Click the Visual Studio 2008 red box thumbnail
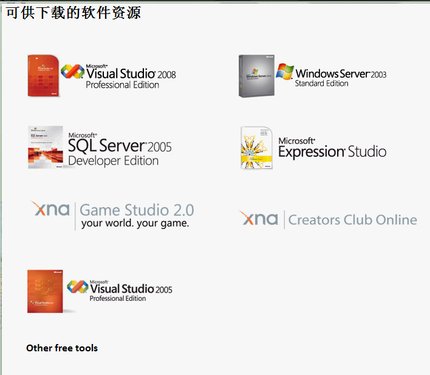The image size is (430, 375). coord(43,76)
